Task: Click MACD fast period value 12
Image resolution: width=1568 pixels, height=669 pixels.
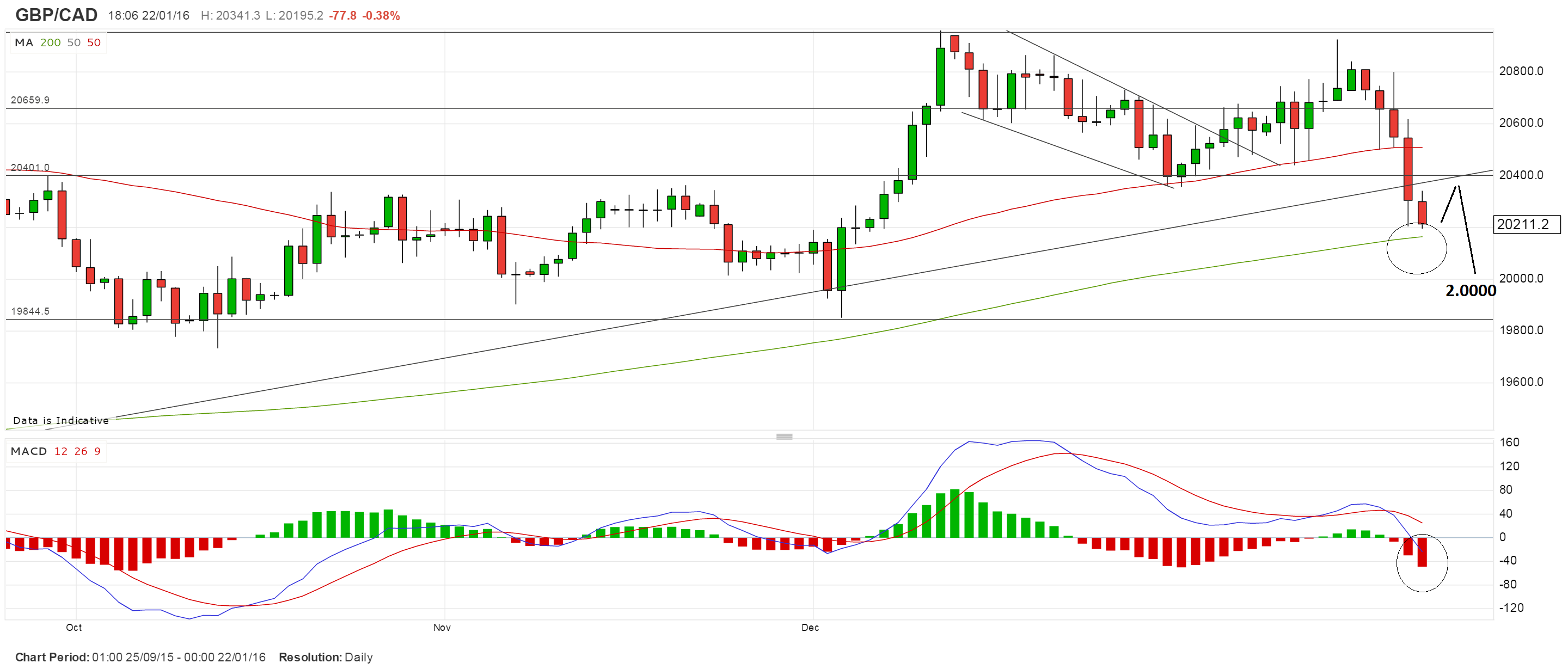Action: (x=61, y=451)
